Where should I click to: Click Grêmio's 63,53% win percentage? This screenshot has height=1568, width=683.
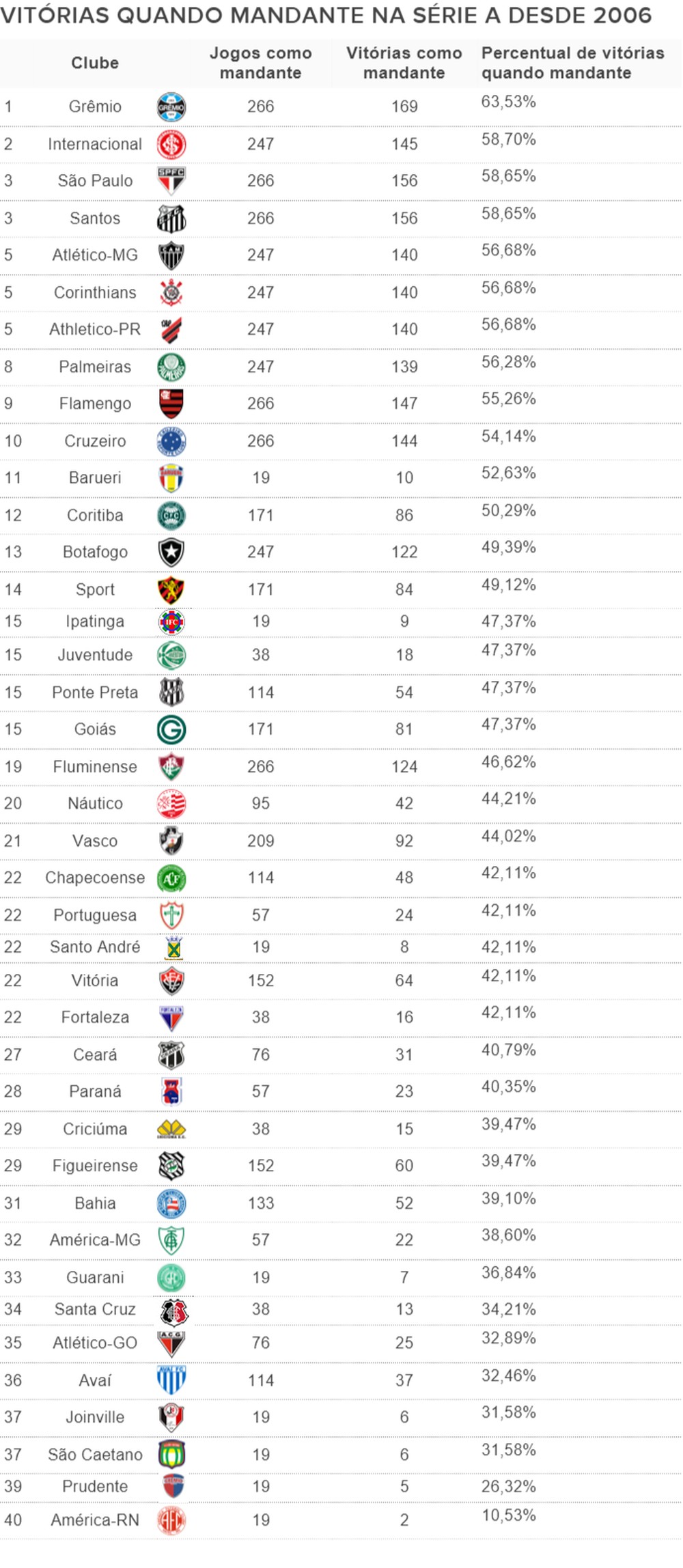coord(508,102)
